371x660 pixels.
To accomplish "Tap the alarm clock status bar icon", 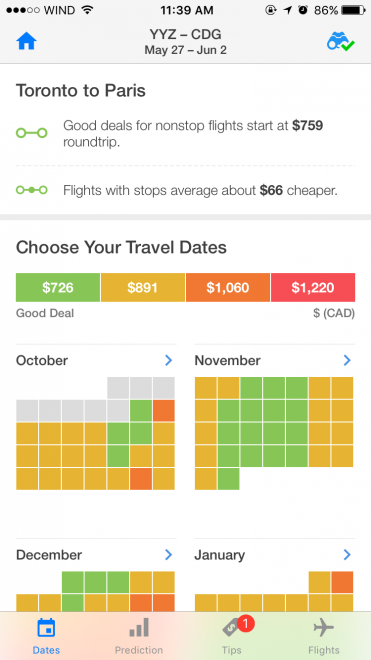I will (x=303, y=10).
